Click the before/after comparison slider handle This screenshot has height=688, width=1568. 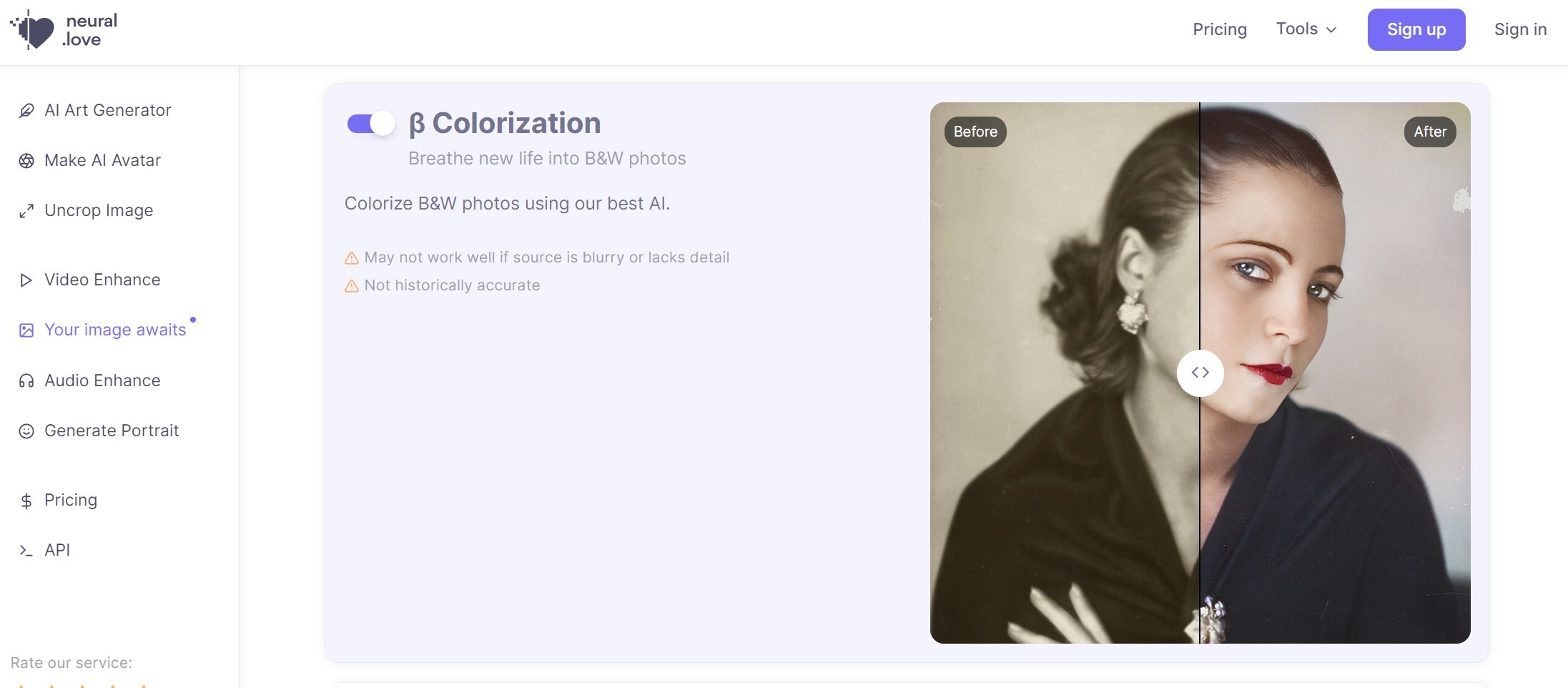[x=1200, y=373]
